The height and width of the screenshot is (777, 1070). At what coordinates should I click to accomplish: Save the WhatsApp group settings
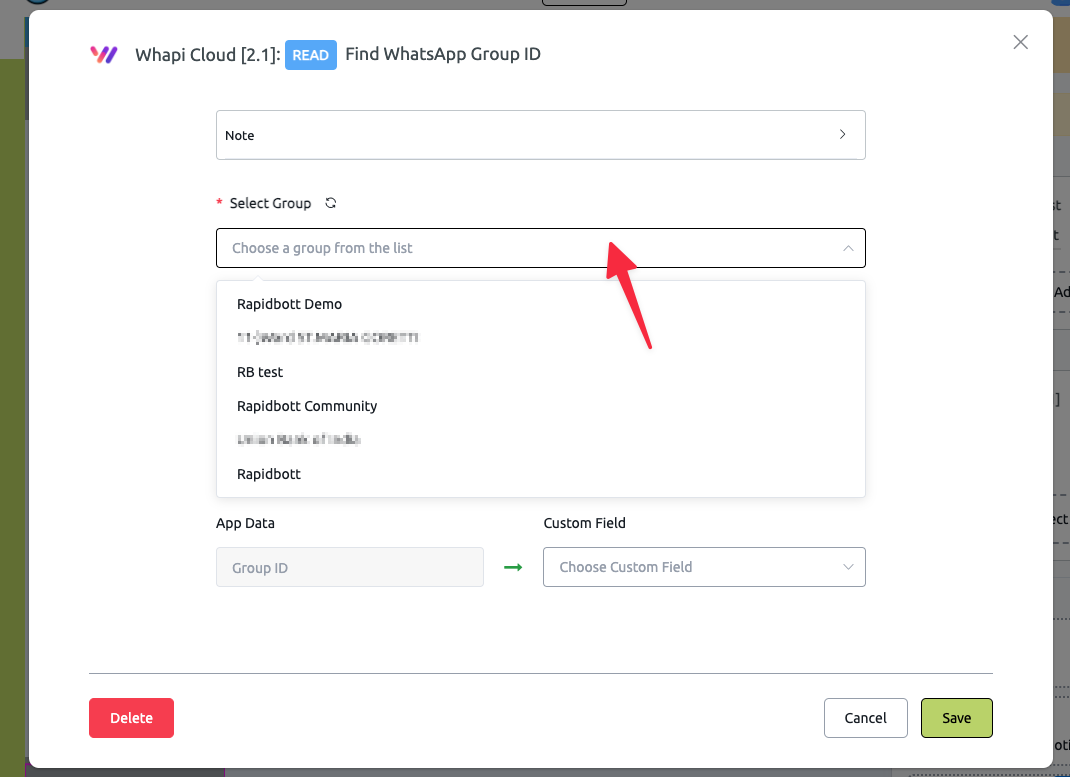coord(956,718)
